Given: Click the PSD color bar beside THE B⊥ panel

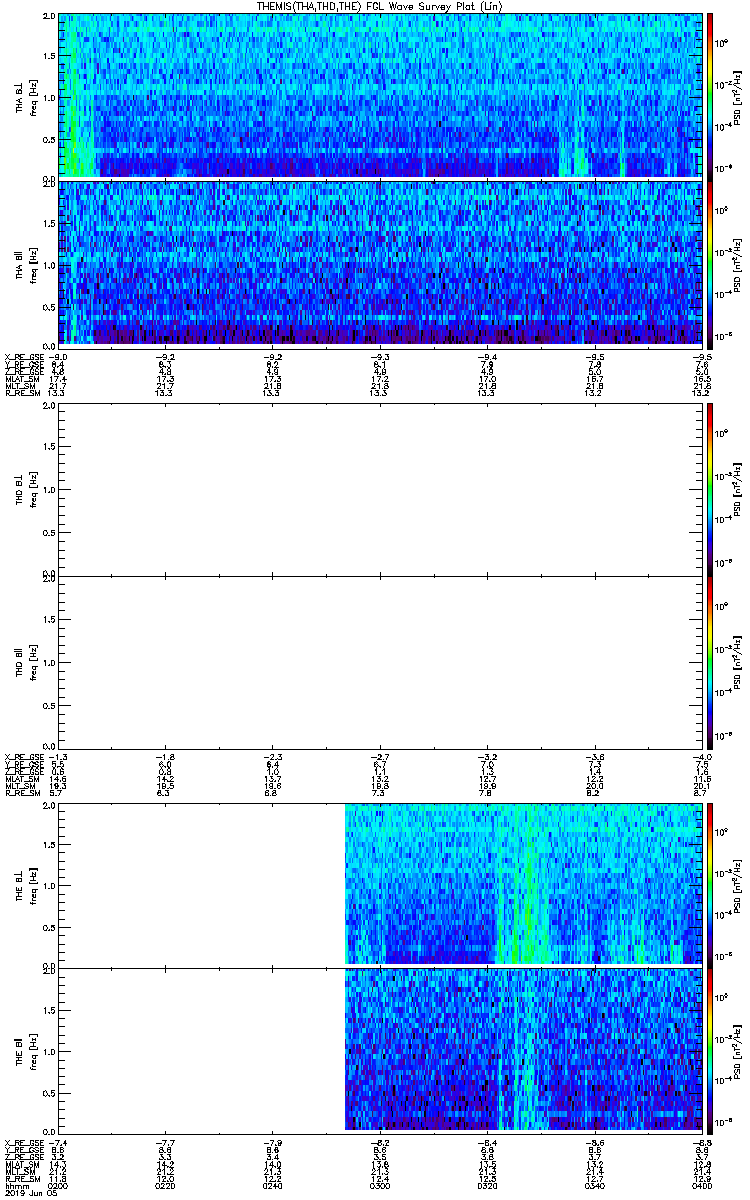Looking at the screenshot, I should pos(711,884).
